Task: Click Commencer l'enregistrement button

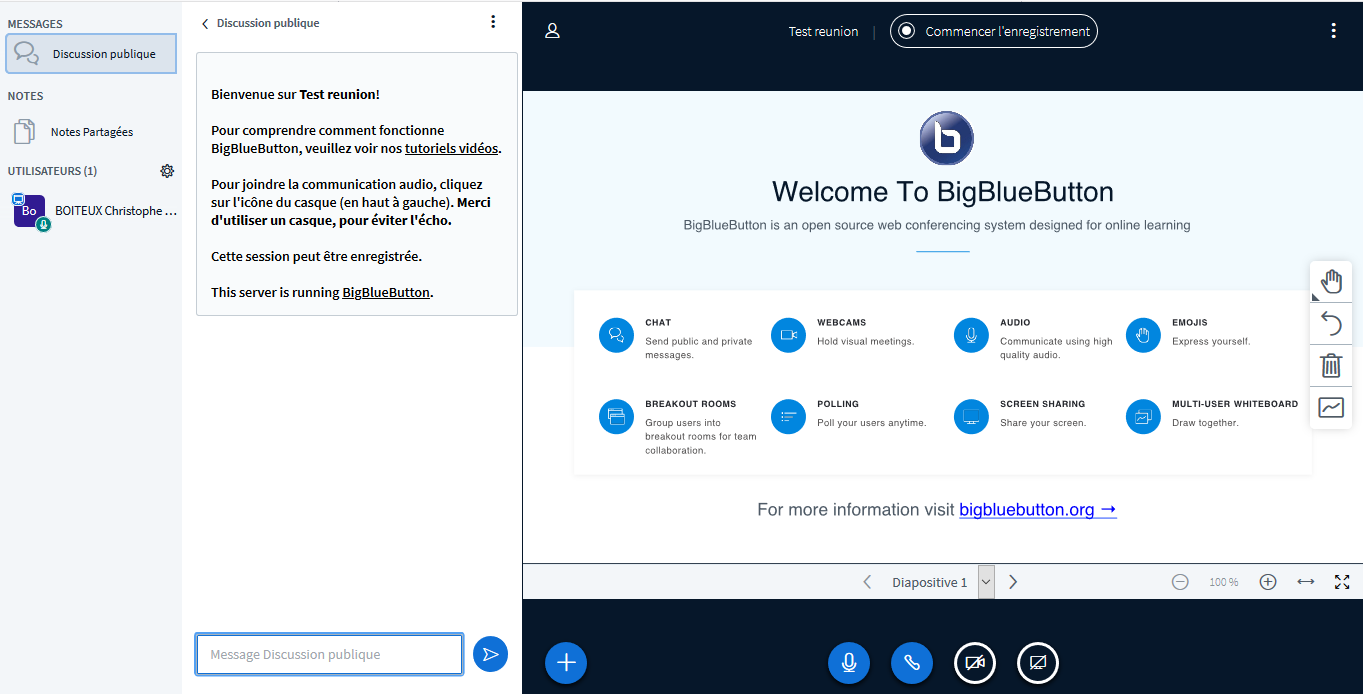Action: (x=993, y=31)
